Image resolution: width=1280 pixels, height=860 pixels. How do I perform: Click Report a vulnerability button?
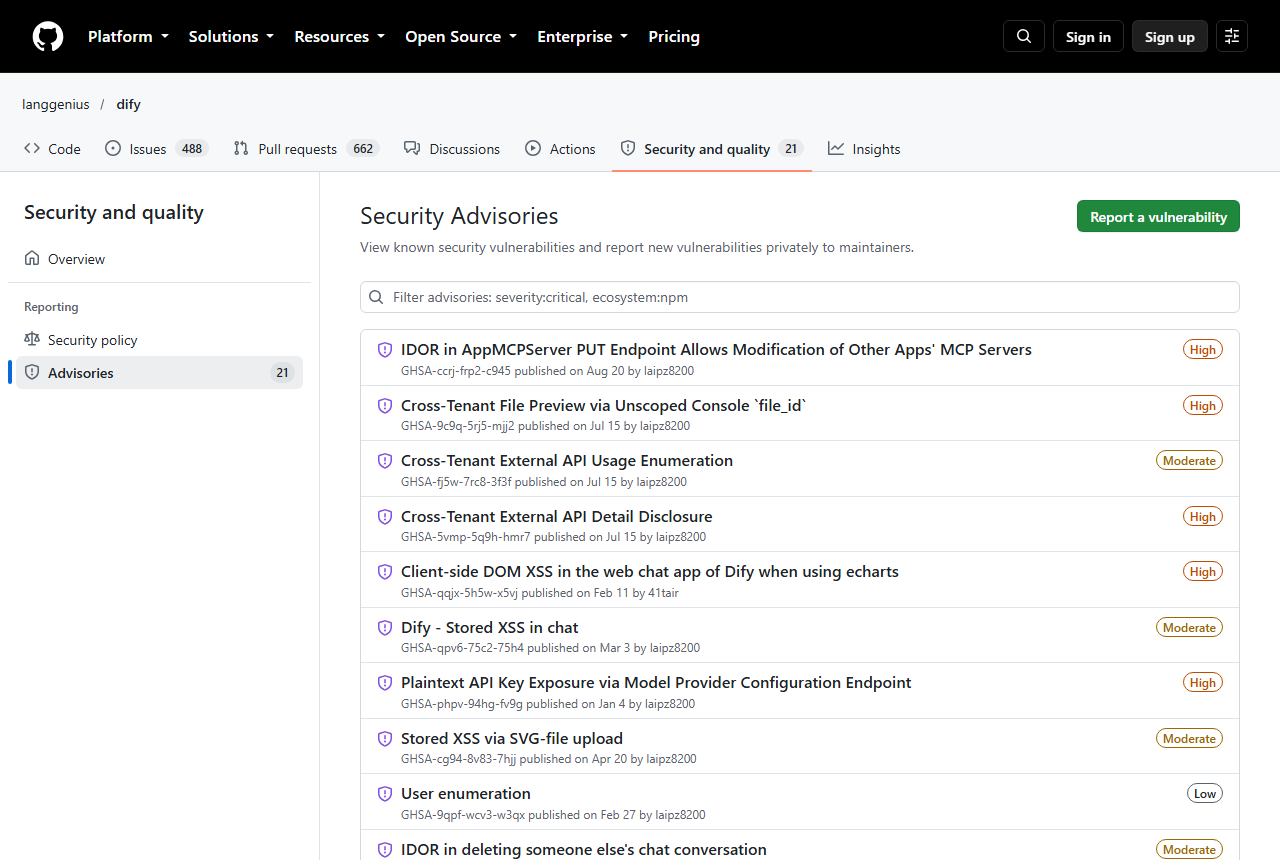pyautogui.click(x=1158, y=217)
